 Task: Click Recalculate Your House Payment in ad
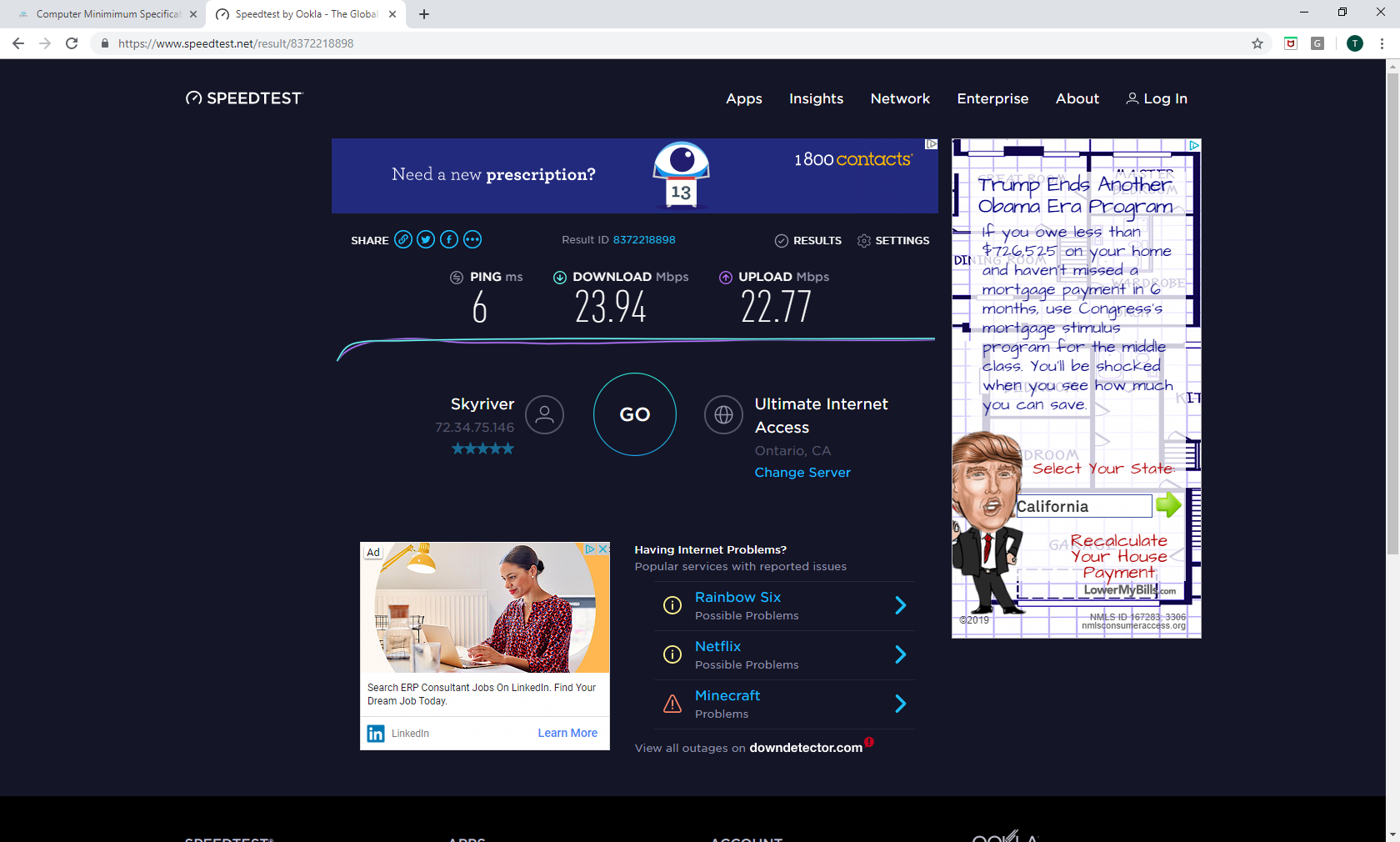tap(1118, 557)
